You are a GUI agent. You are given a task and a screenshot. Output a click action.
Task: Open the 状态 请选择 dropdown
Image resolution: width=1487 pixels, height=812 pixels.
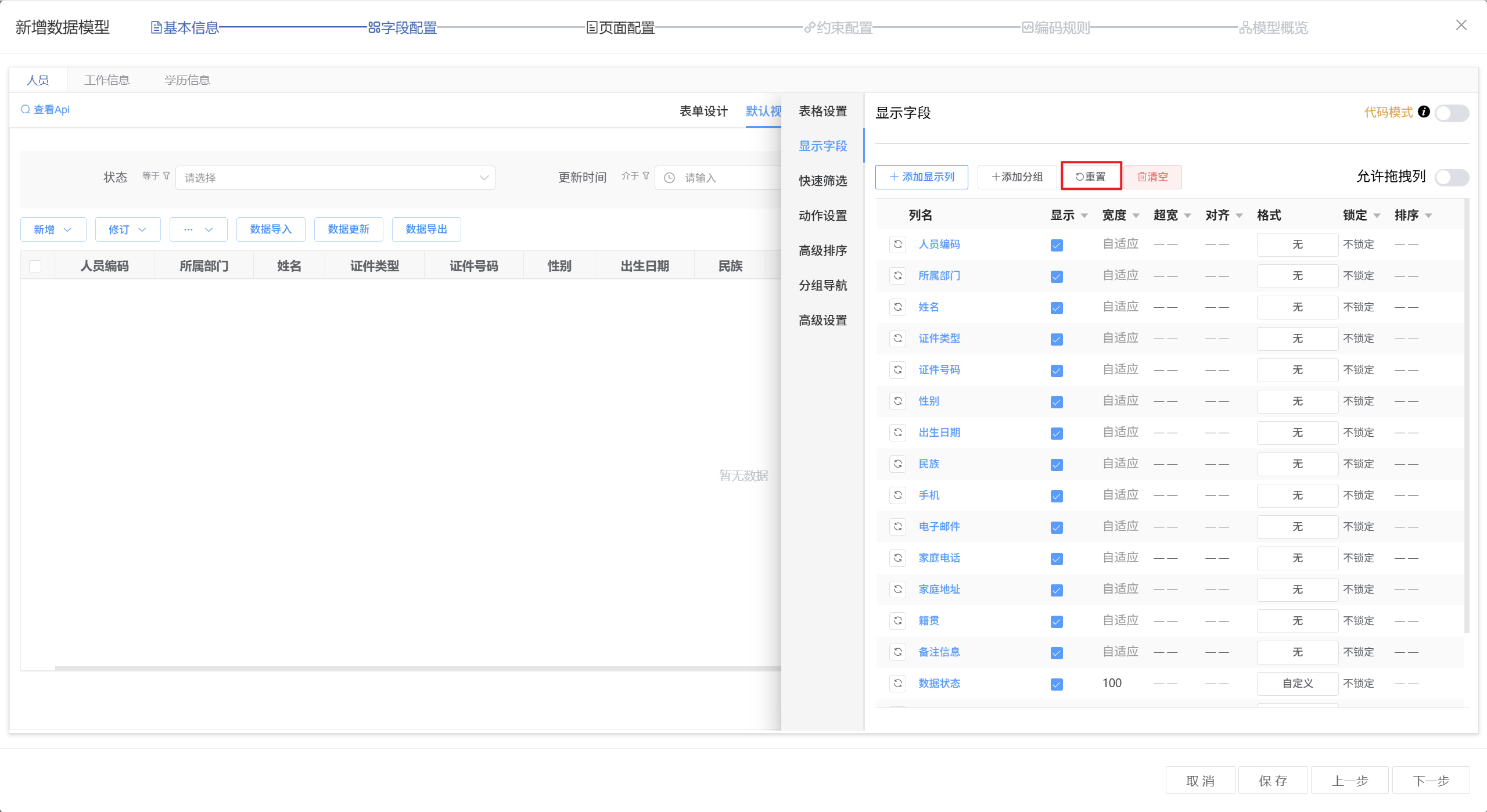coord(335,178)
